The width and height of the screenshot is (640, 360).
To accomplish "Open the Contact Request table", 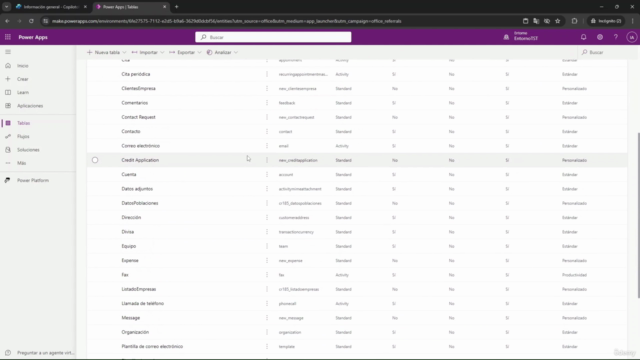I will 138,117.
